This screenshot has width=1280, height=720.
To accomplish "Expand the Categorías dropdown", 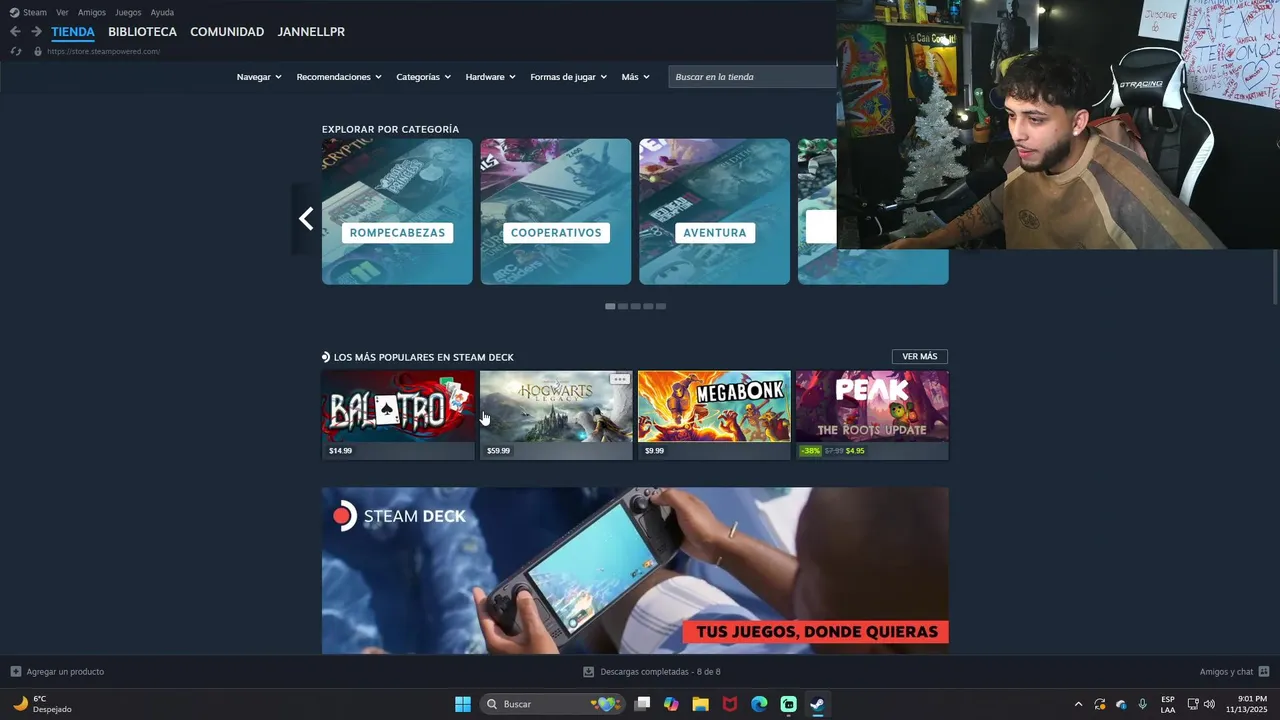I will (423, 77).
